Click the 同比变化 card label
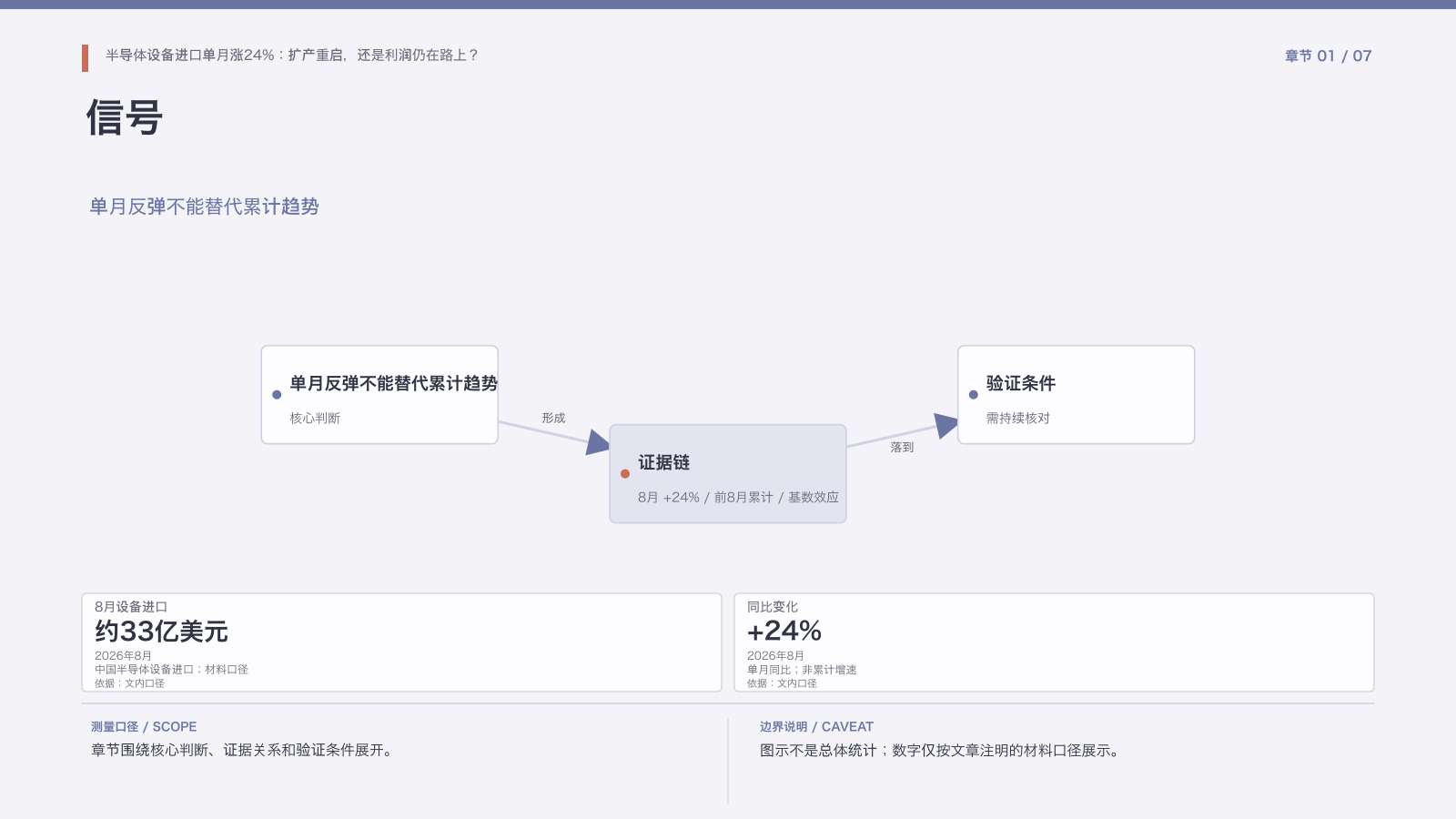 tap(773, 607)
